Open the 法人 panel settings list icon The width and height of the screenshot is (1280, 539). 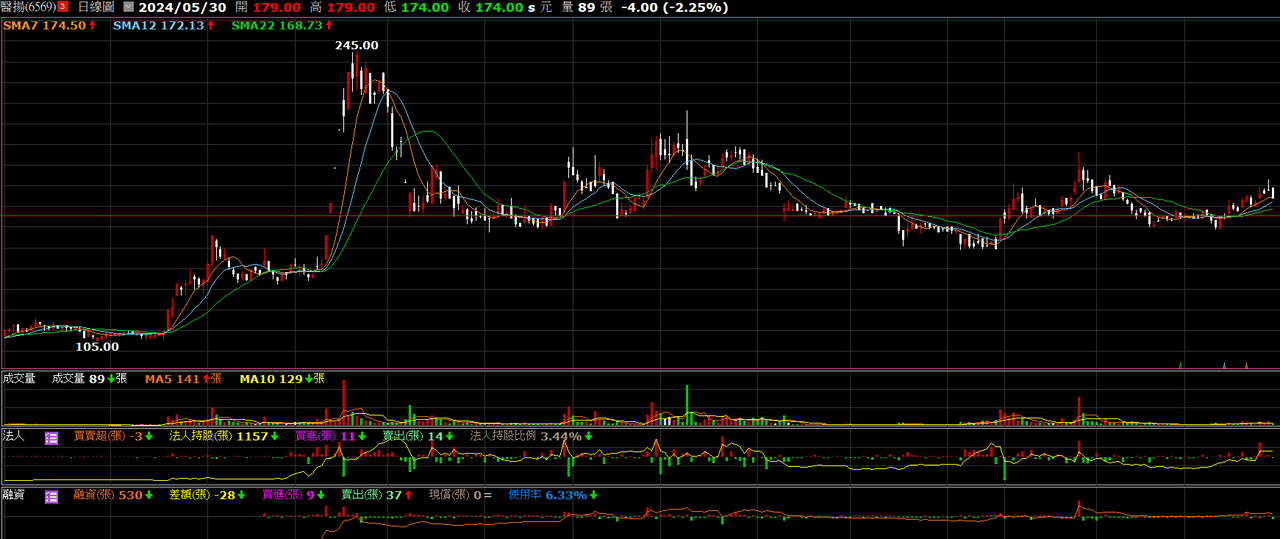click(51, 437)
